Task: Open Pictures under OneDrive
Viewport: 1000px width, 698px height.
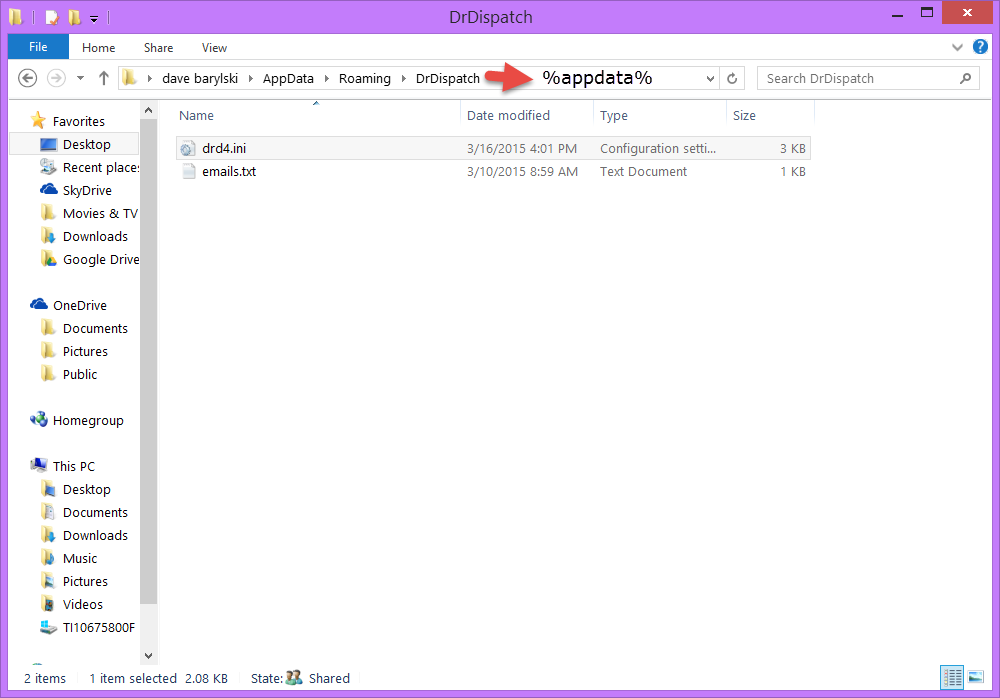Action: pos(85,351)
